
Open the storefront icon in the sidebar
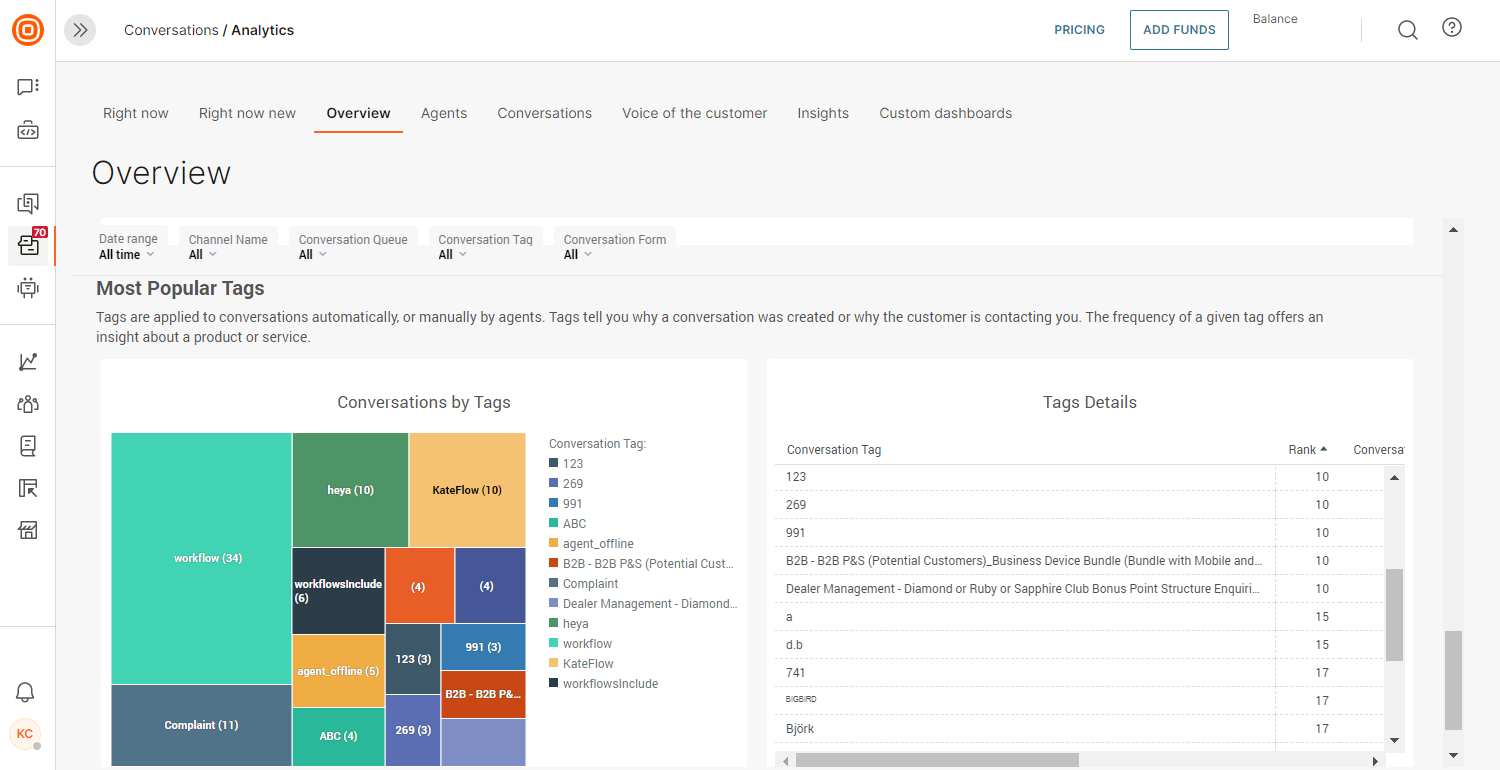click(27, 530)
